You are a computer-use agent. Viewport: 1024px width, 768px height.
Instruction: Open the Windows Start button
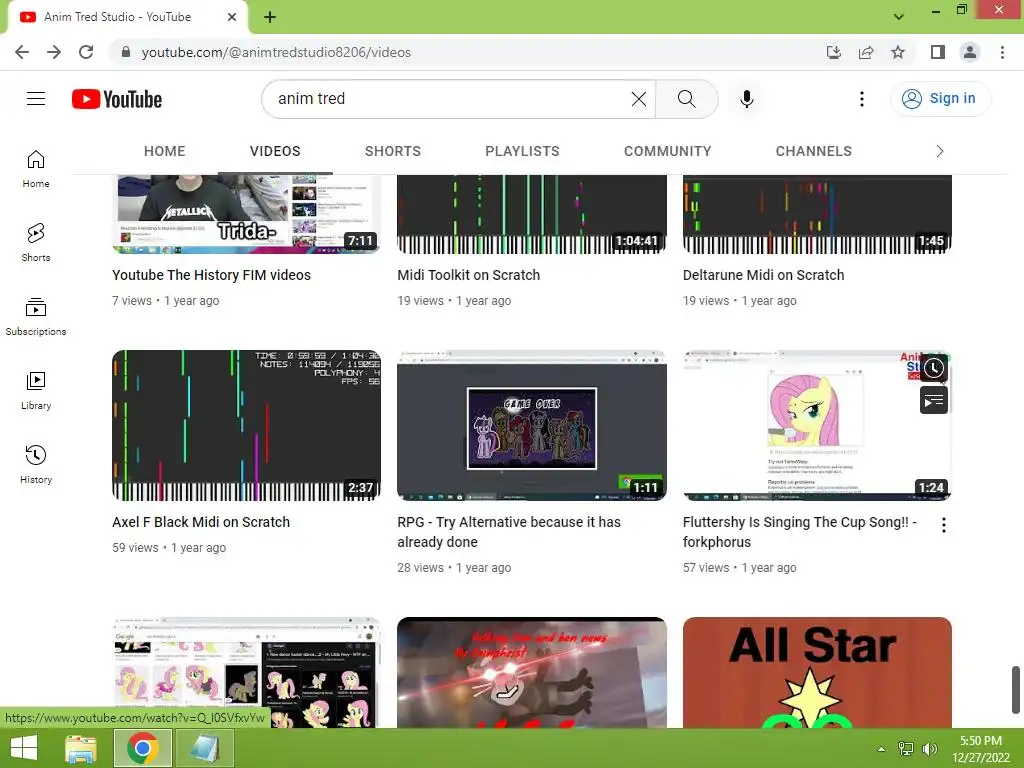pos(24,748)
